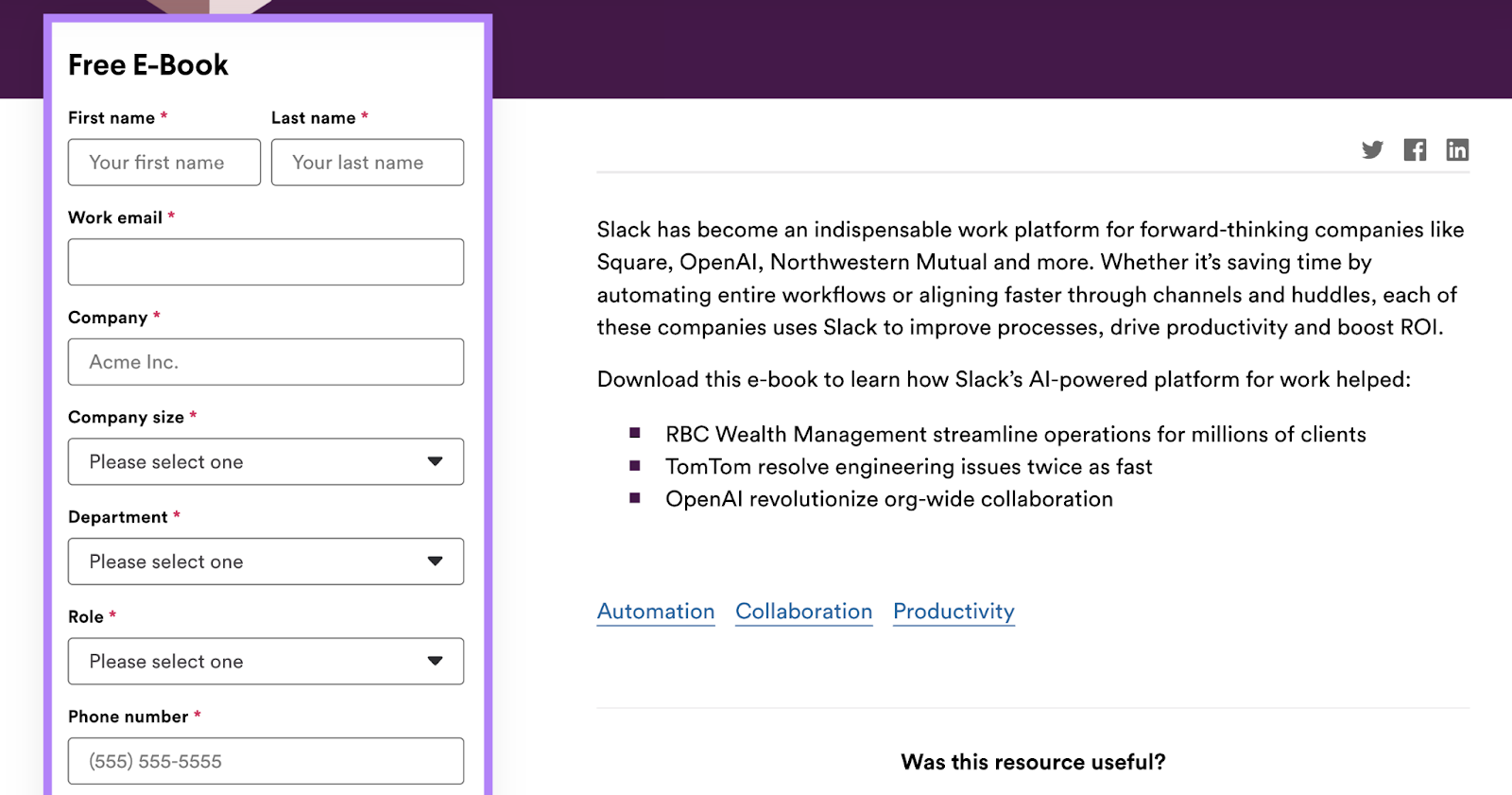
Task: Open the Automation tag link
Action: 656,612
